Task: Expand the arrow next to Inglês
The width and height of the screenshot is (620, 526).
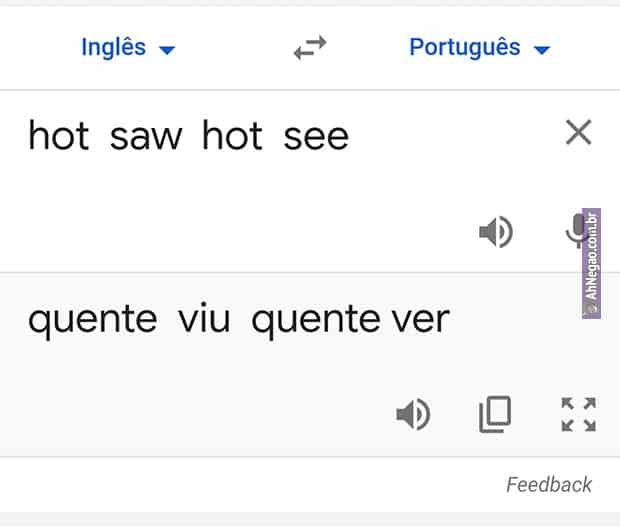Action: (167, 50)
